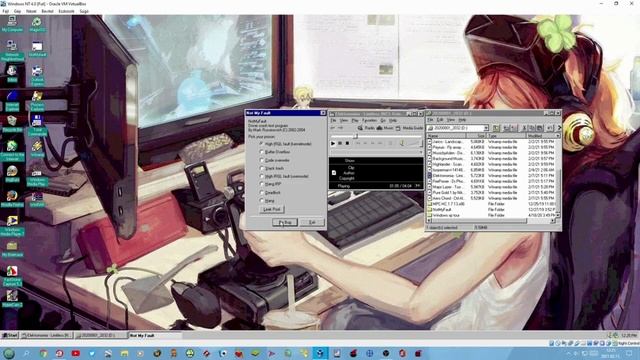The width and height of the screenshot is (640, 360).
Task: Click the Leak Pool button
Action: pos(272,209)
